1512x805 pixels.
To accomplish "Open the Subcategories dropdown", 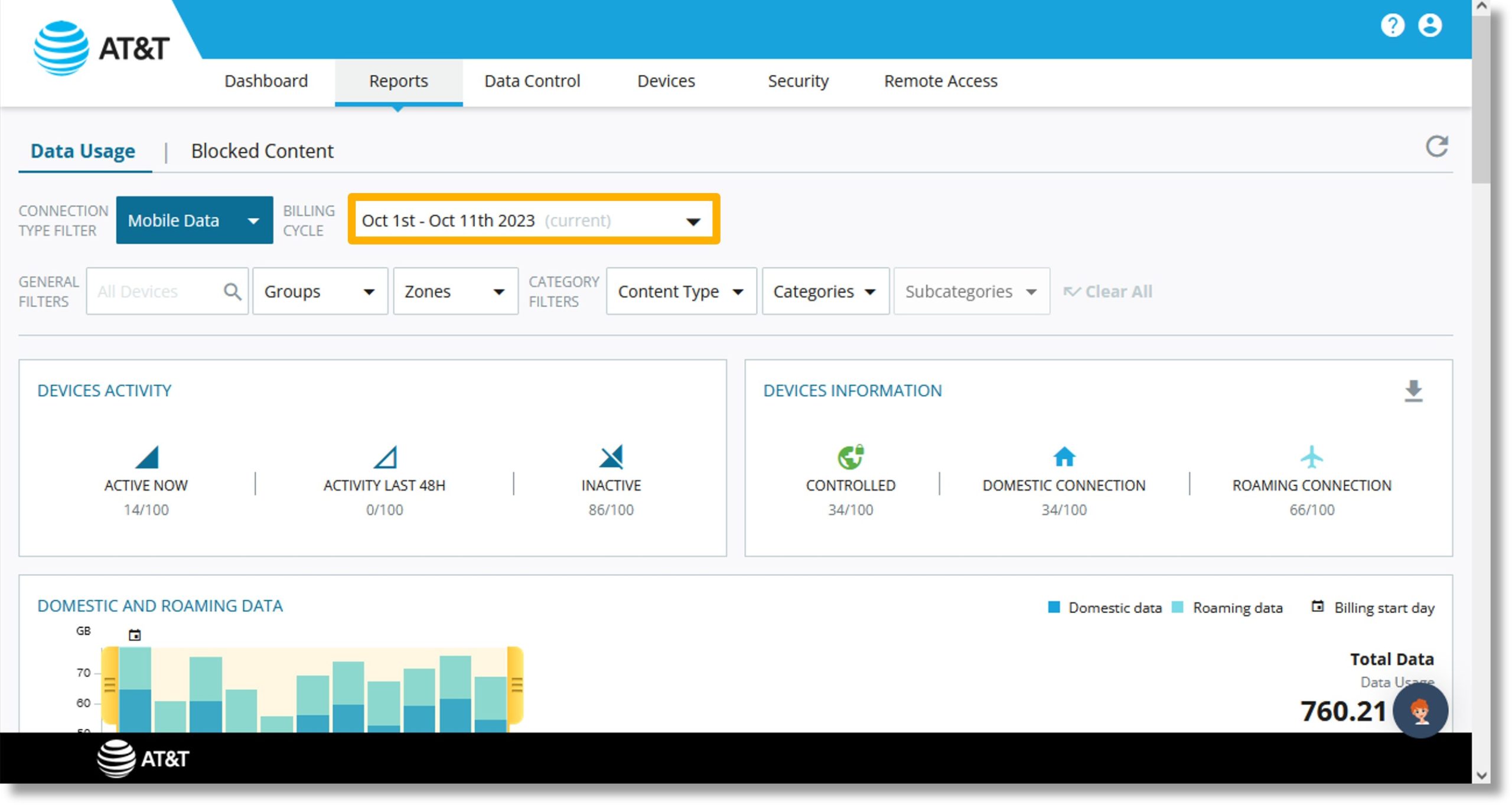I will (972, 291).
